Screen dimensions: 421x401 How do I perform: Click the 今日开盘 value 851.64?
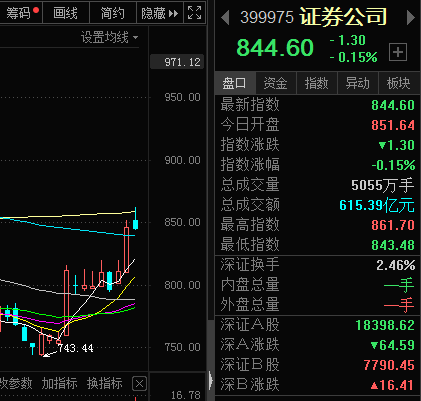[x=393, y=125]
